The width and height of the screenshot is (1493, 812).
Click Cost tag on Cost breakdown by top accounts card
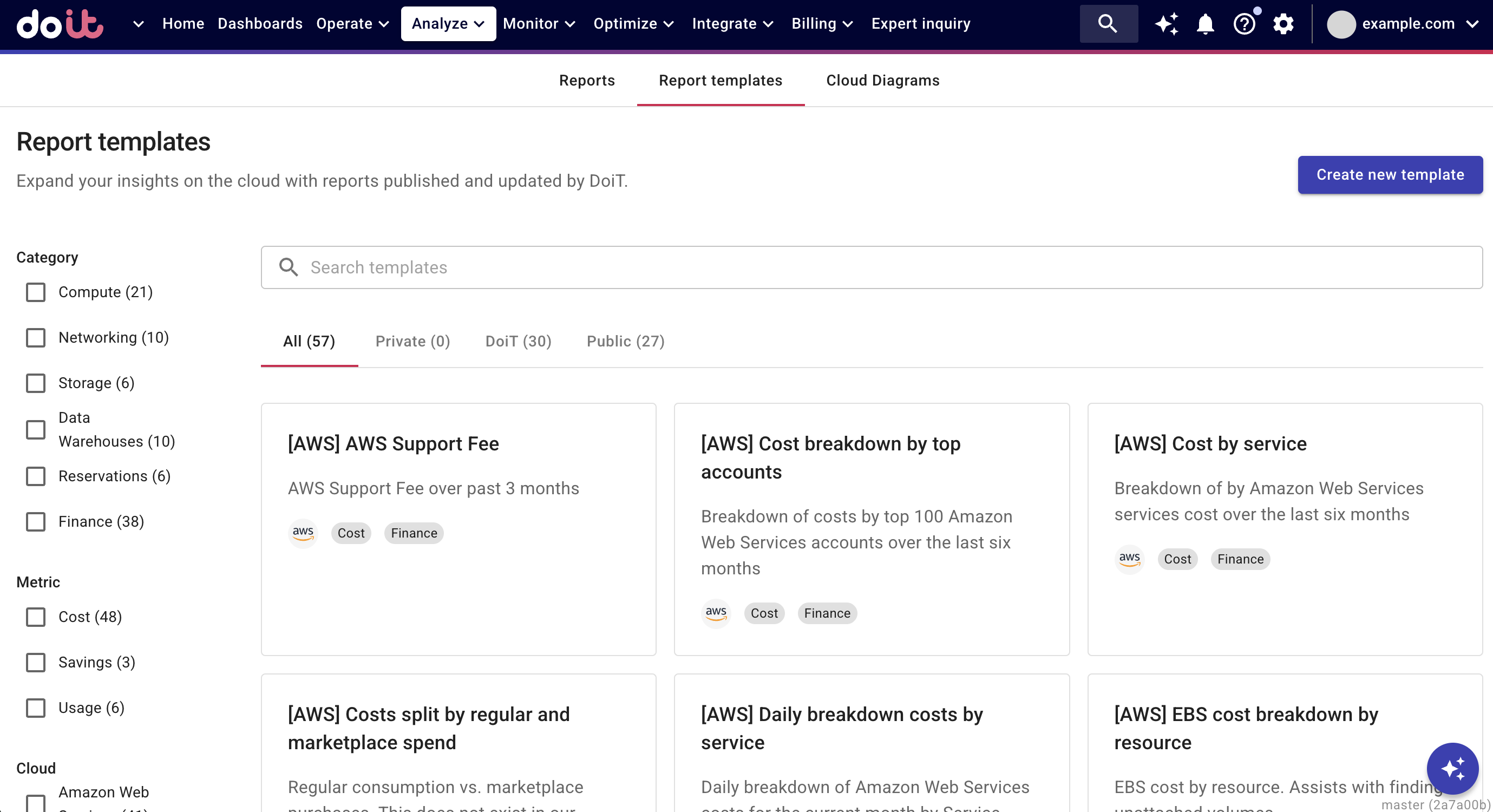(764, 613)
